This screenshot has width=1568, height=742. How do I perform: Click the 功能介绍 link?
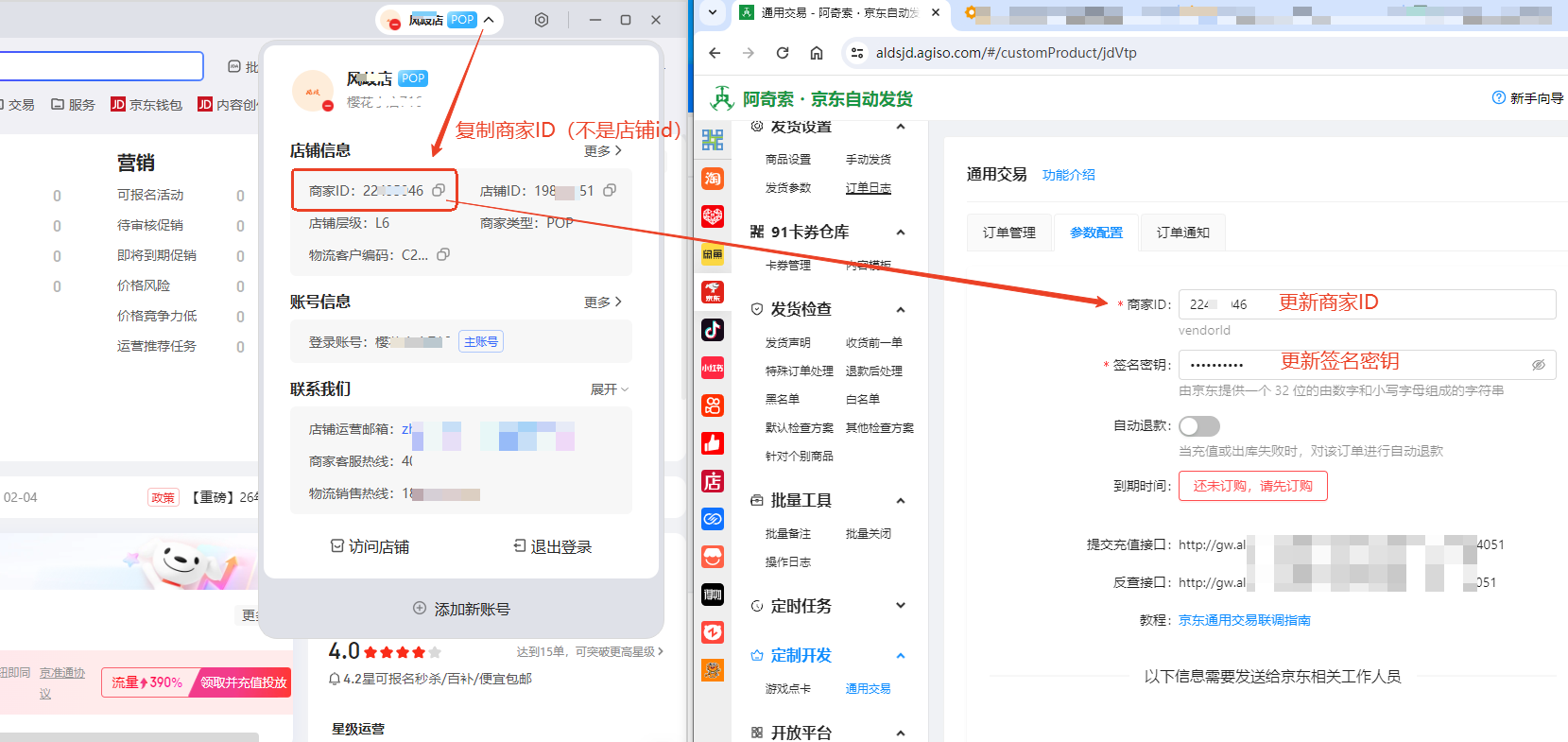tap(1069, 175)
